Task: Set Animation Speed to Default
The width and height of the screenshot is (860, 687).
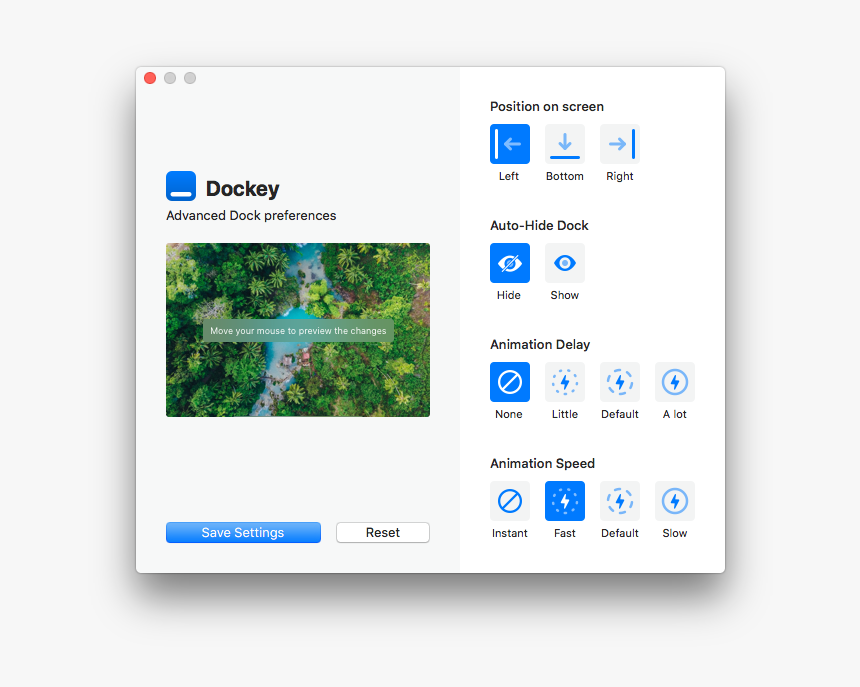Action: [620, 501]
